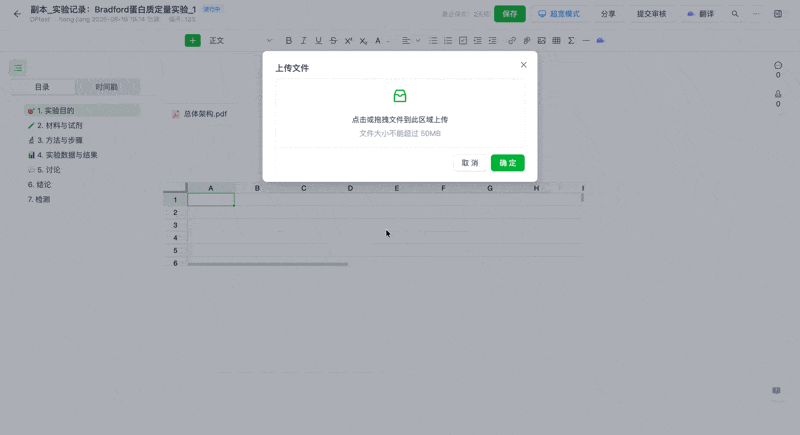Click the 进行中 status tag
Viewport: 800px width, 435px height.
[212, 9]
